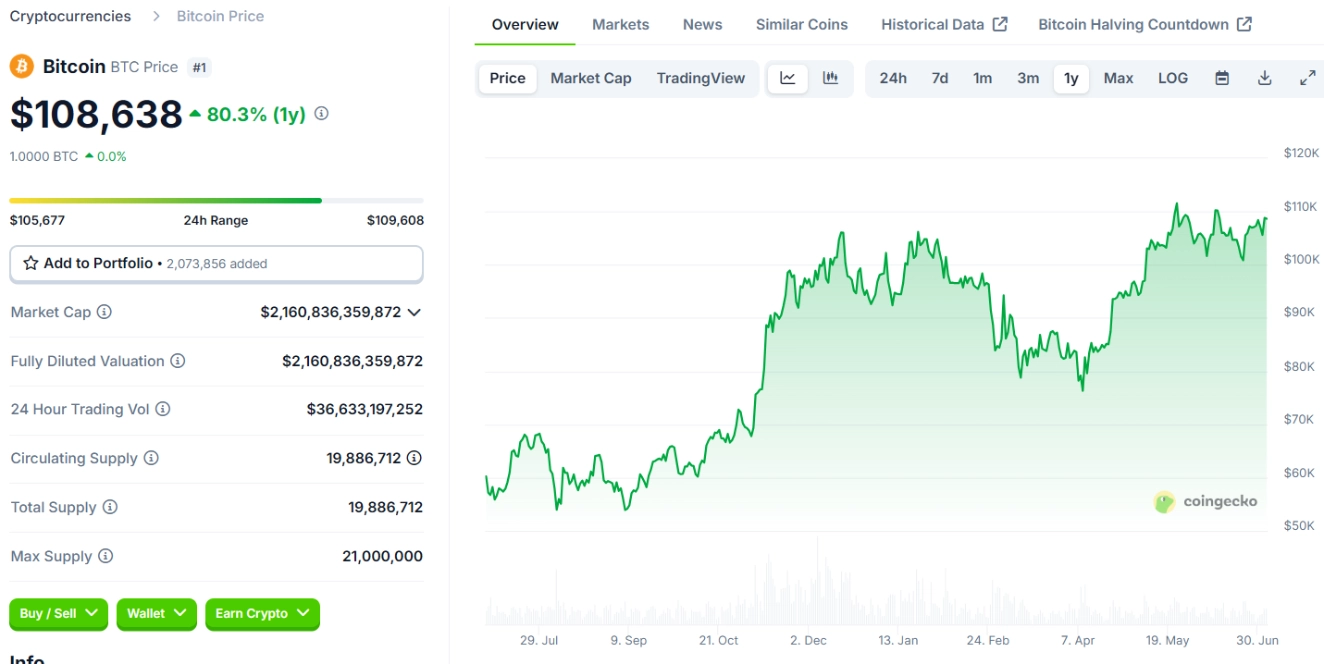Expand chart to fullscreen
Screen dimensions: 1324x664
point(1307,78)
